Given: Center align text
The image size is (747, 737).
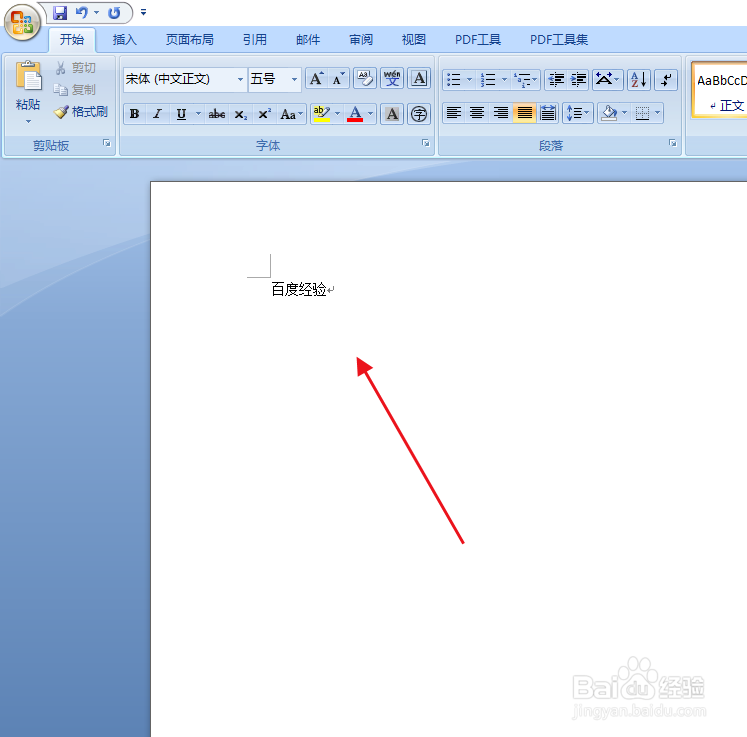Looking at the screenshot, I should (477, 113).
